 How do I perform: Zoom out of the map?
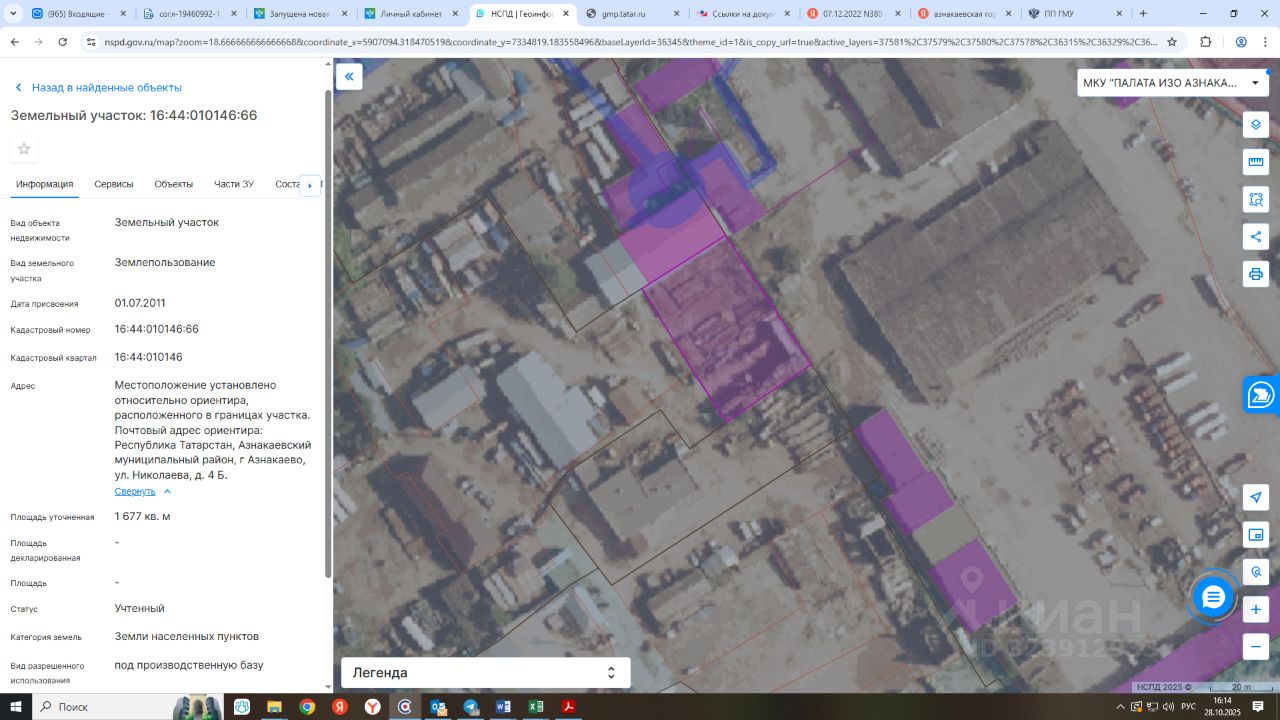click(x=1256, y=646)
